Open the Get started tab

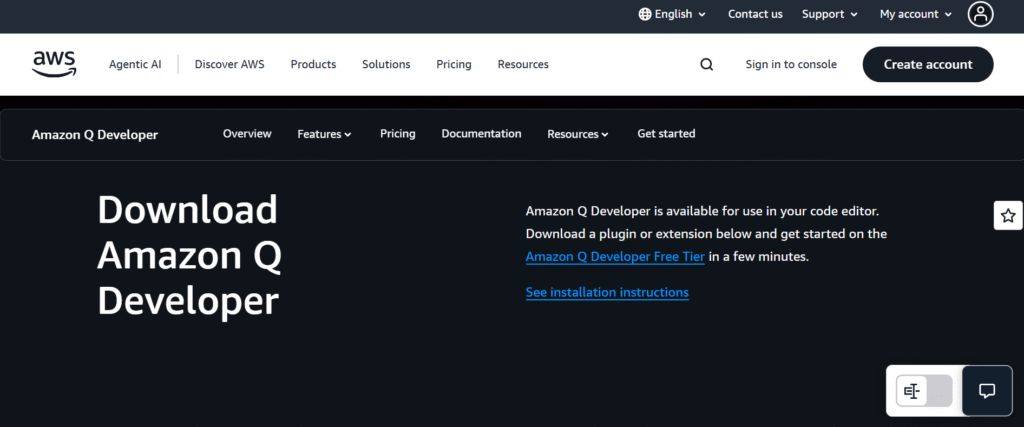(666, 134)
